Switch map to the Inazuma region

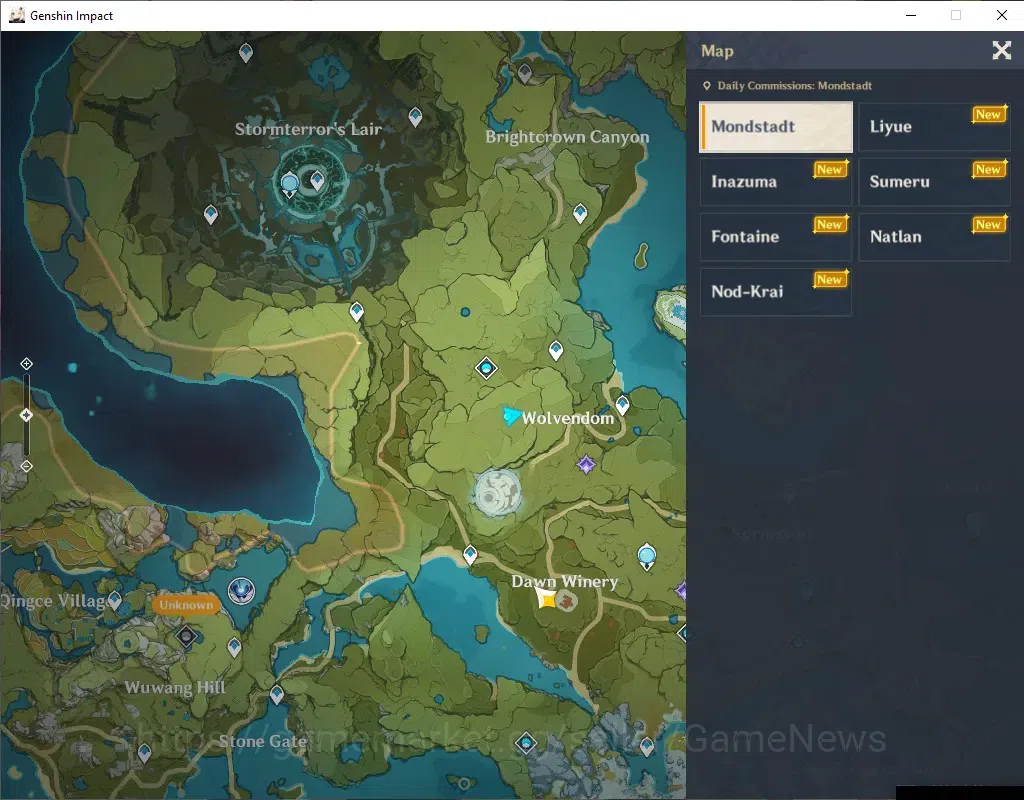coord(776,182)
